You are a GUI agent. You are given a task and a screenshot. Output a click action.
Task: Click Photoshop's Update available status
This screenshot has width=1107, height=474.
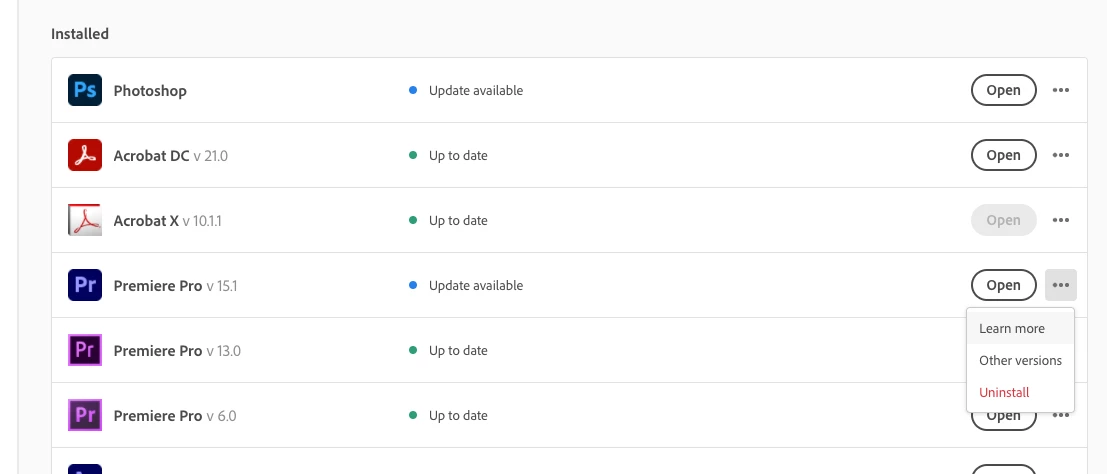click(466, 90)
